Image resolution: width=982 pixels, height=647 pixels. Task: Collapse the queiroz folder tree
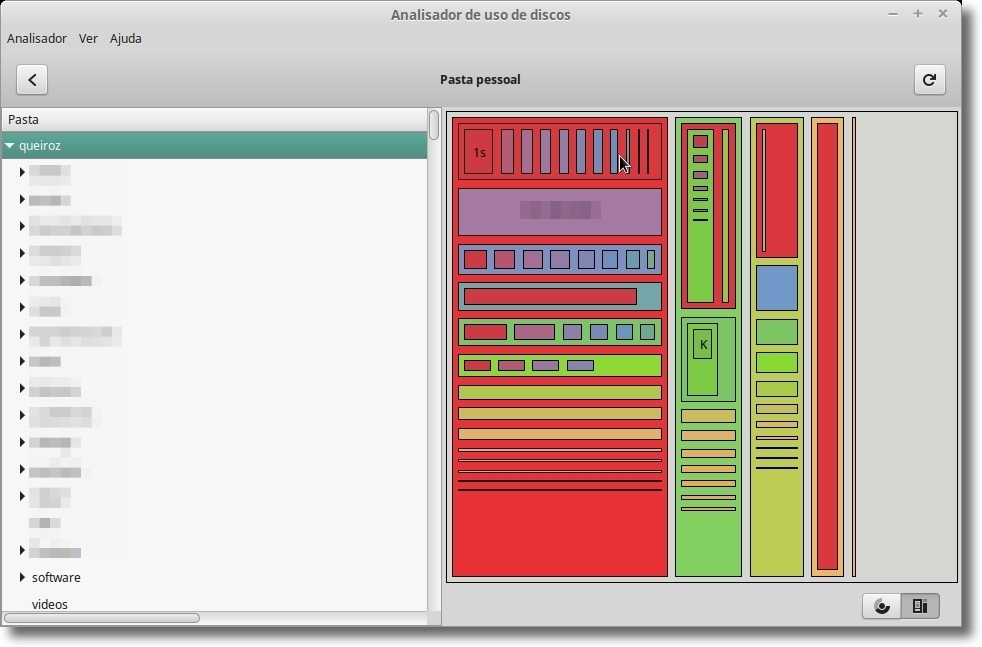pos(9,145)
